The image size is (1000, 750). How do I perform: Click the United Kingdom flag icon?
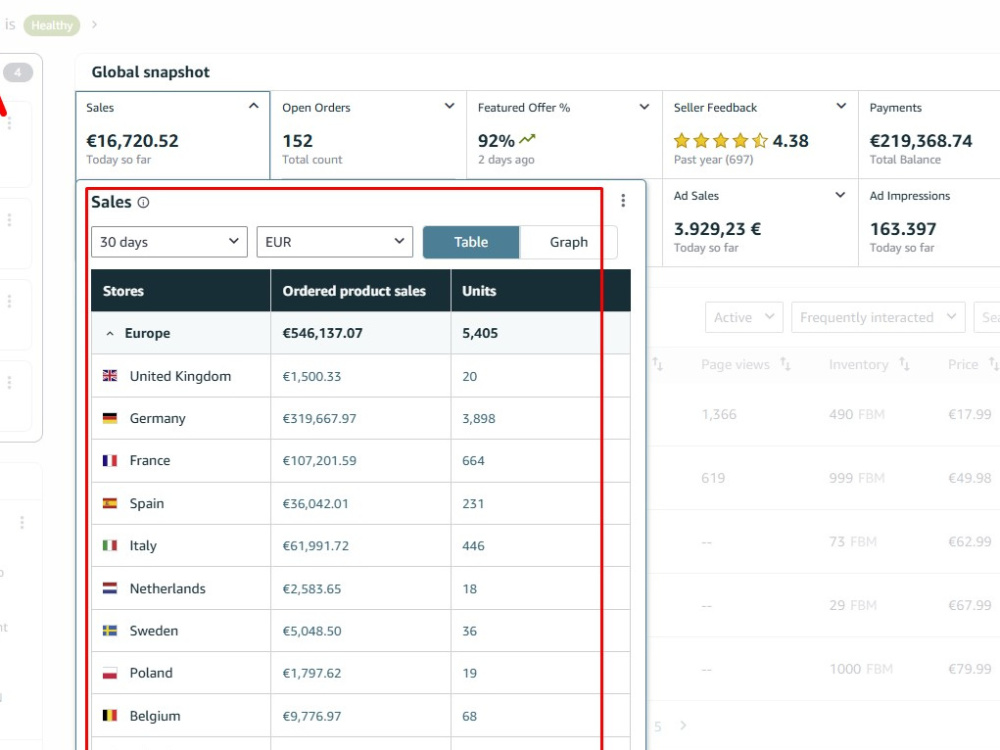tap(110, 376)
